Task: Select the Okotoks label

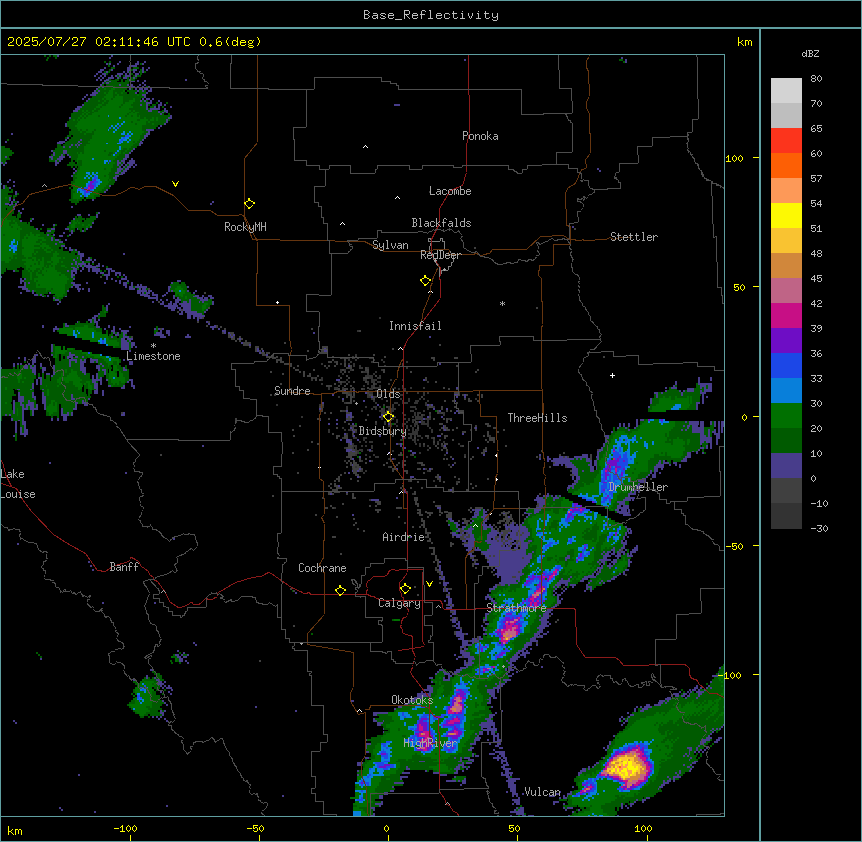Action: coord(412,700)
